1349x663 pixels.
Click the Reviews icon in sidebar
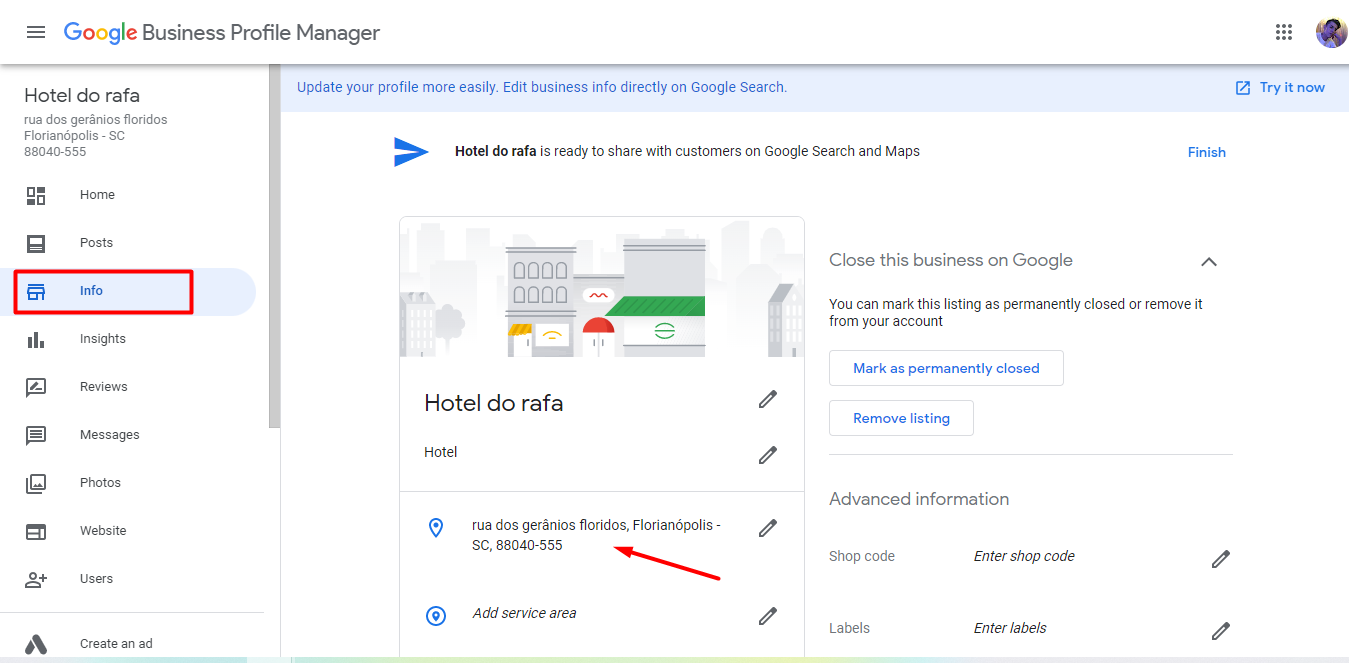click(36, 387)
